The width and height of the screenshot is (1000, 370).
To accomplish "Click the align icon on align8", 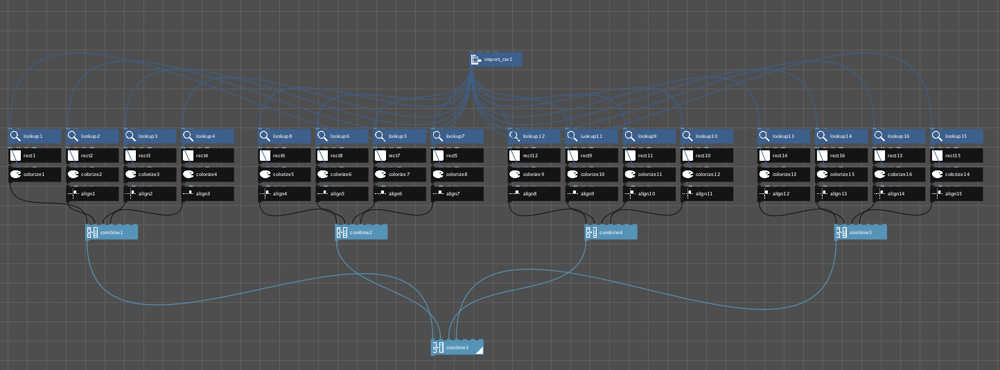I will pos(515,193).
